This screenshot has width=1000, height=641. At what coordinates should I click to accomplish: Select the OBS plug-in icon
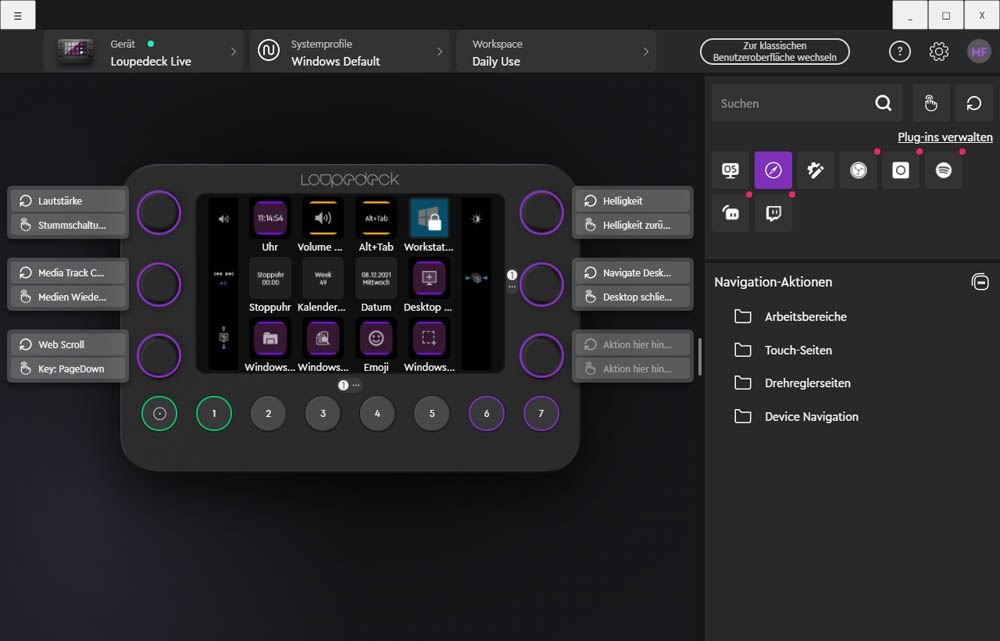pyautogui.click(x=858, y=170)
